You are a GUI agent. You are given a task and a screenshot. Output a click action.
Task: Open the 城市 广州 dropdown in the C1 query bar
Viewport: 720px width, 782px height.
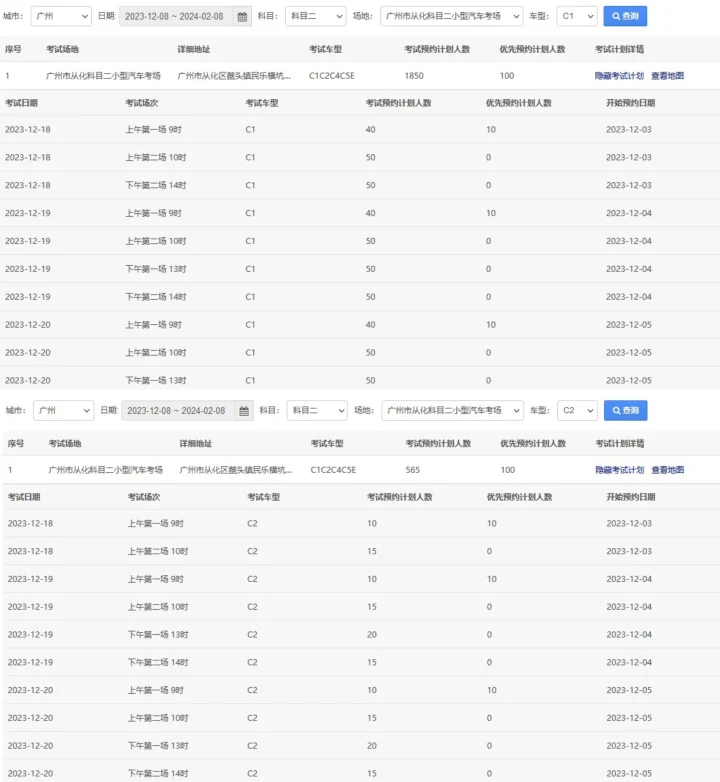[60, 17]
